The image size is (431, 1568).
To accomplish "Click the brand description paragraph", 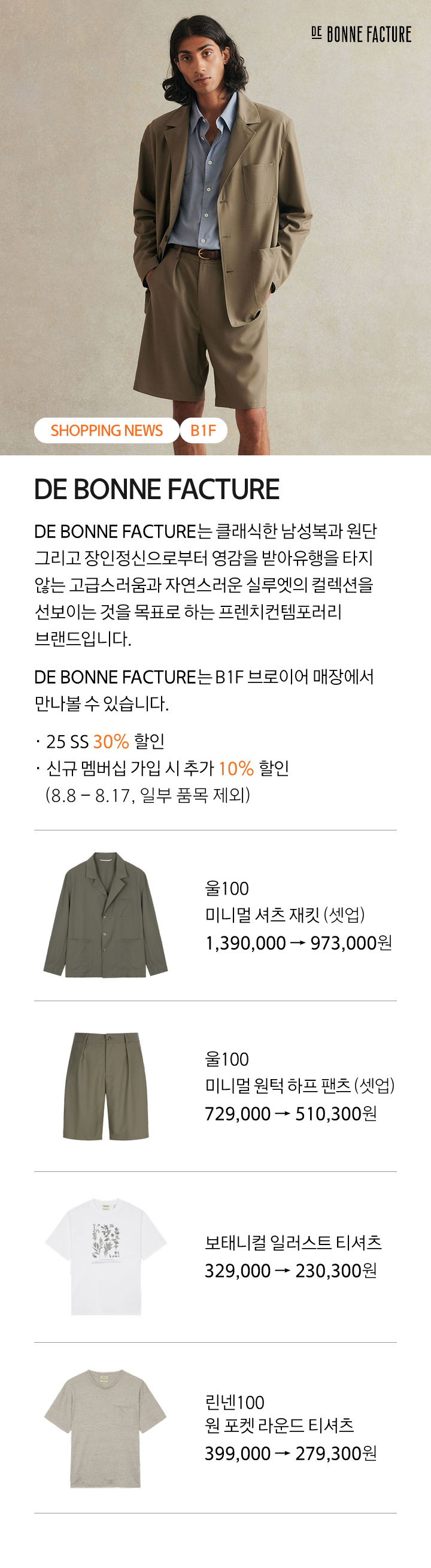I will (205, 584).
